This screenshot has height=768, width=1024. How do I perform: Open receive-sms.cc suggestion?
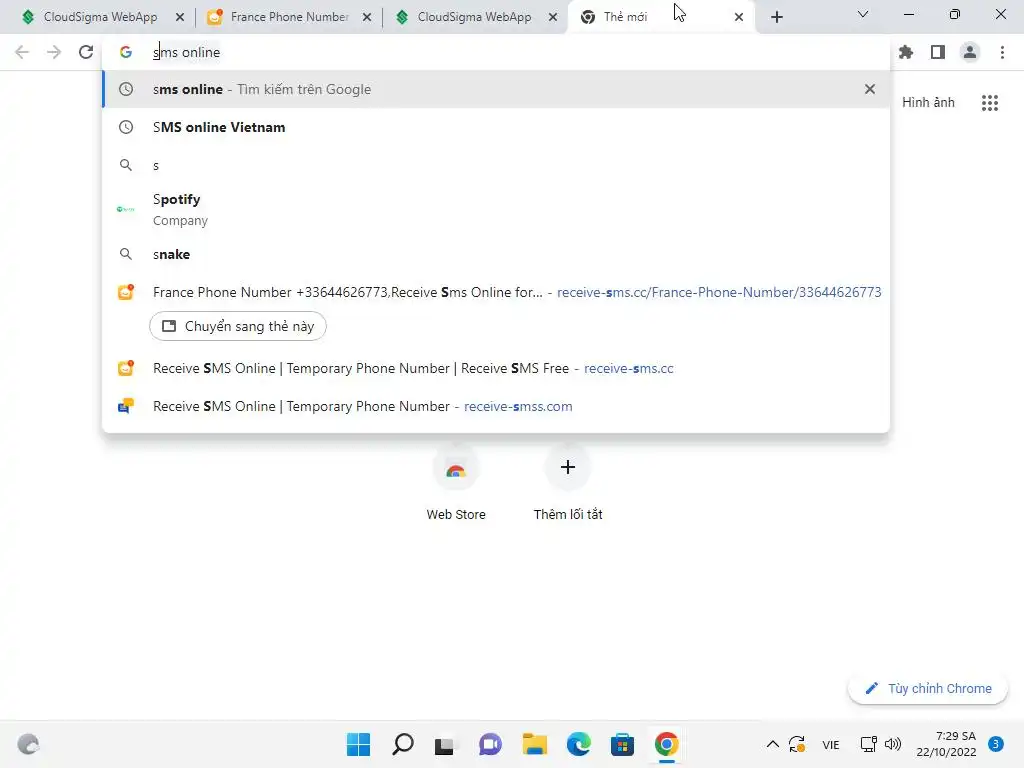point(496,368)
